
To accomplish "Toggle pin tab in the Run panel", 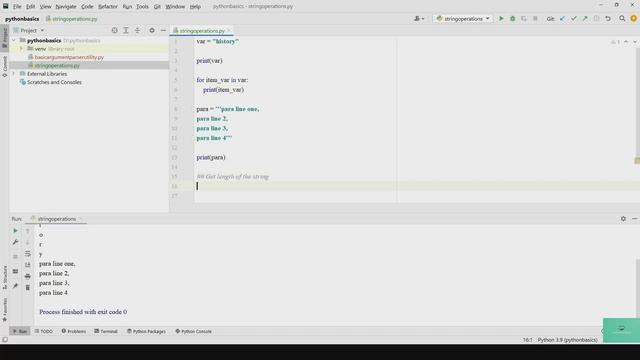I will 16,286.
